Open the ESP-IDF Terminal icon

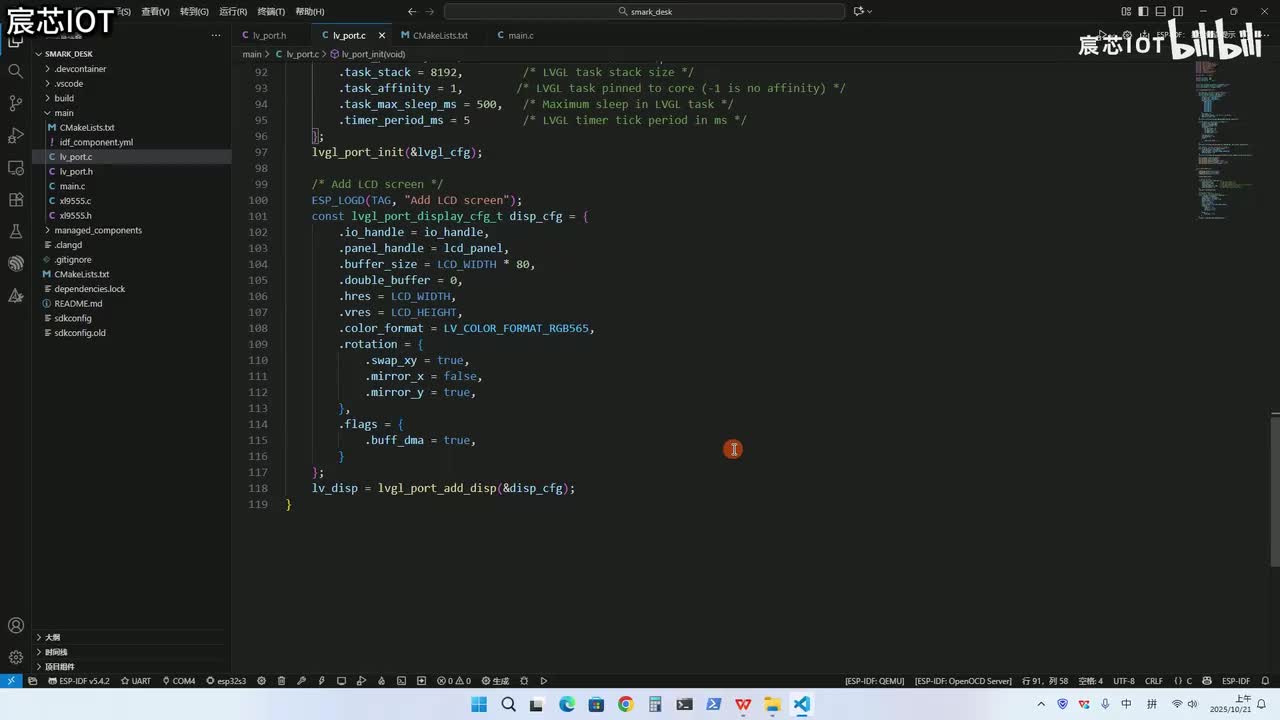pos(401,681)
